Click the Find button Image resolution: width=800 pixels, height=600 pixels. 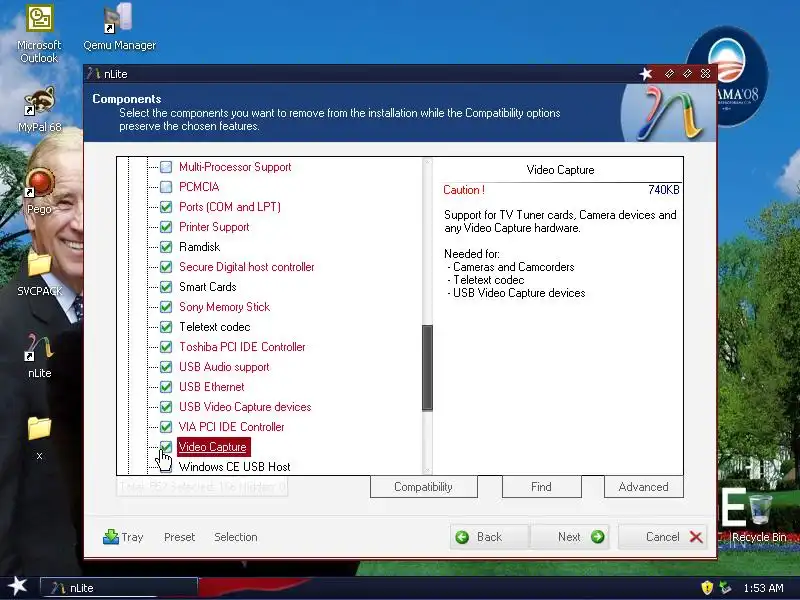point(541,487)
